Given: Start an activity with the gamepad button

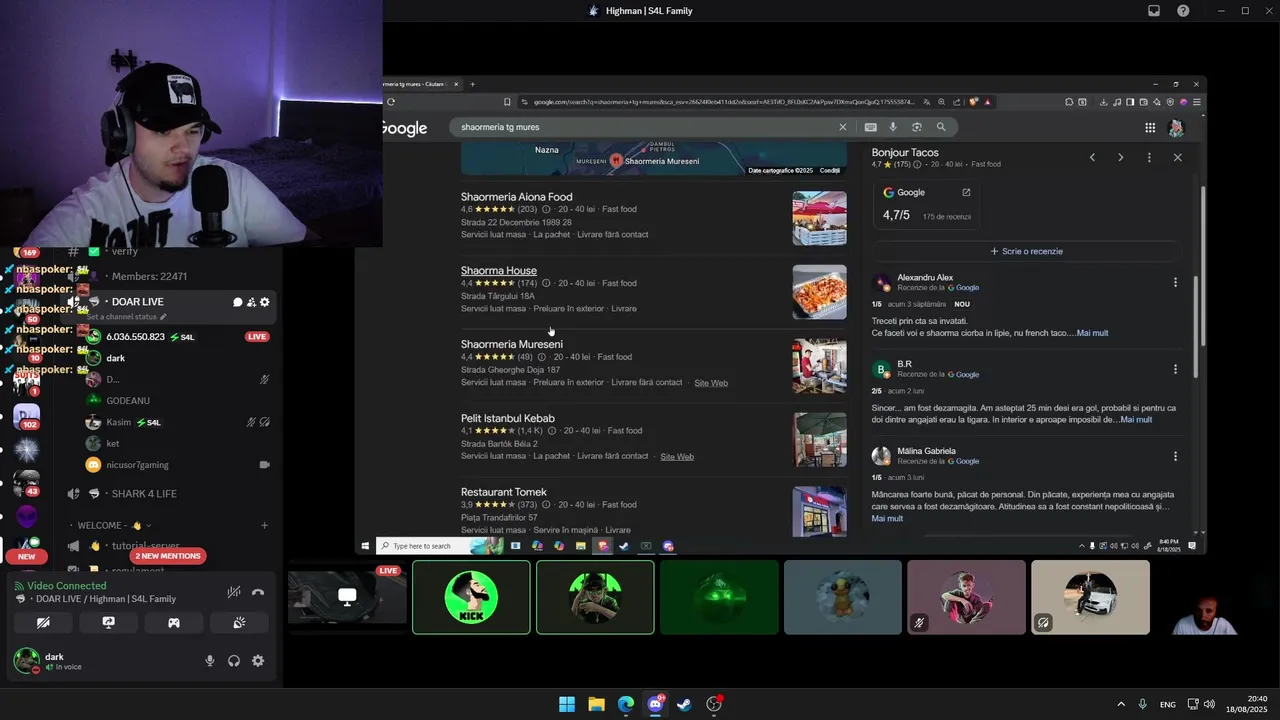Looking at the screenshot, I should click(174, 622).
